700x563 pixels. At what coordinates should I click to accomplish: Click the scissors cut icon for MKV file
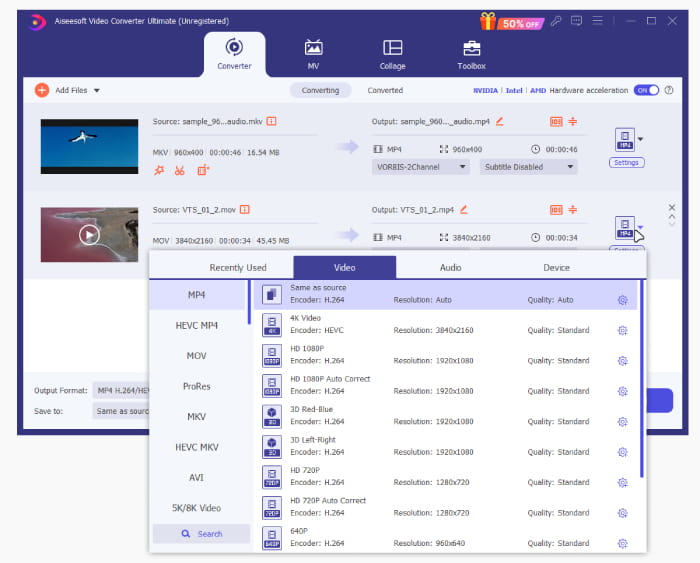(x=179, y=170)
